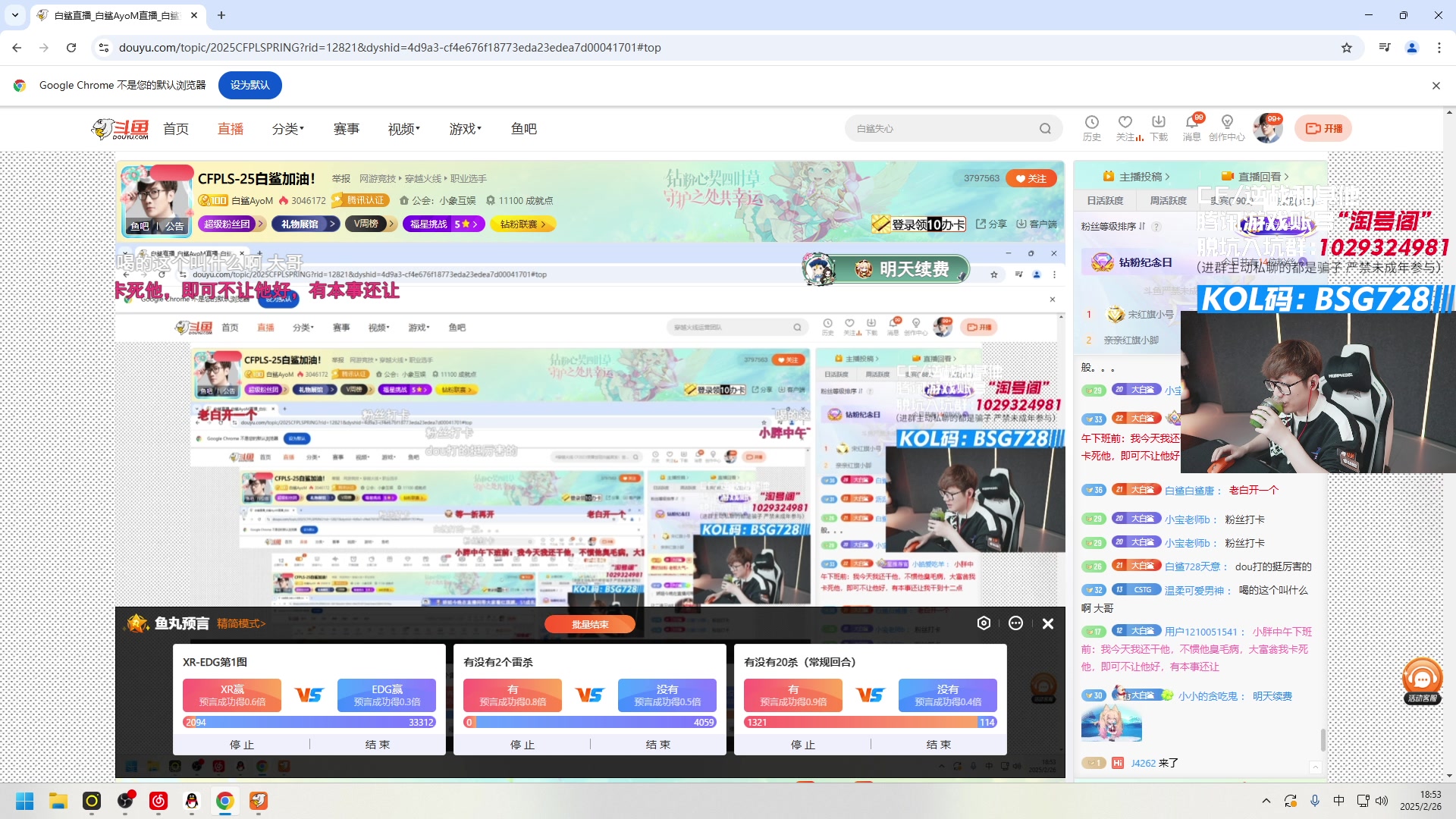Choose 没有 for 有没有20杀 prediction
Screen dimensions: 1456x819
[x=948, y=695]
